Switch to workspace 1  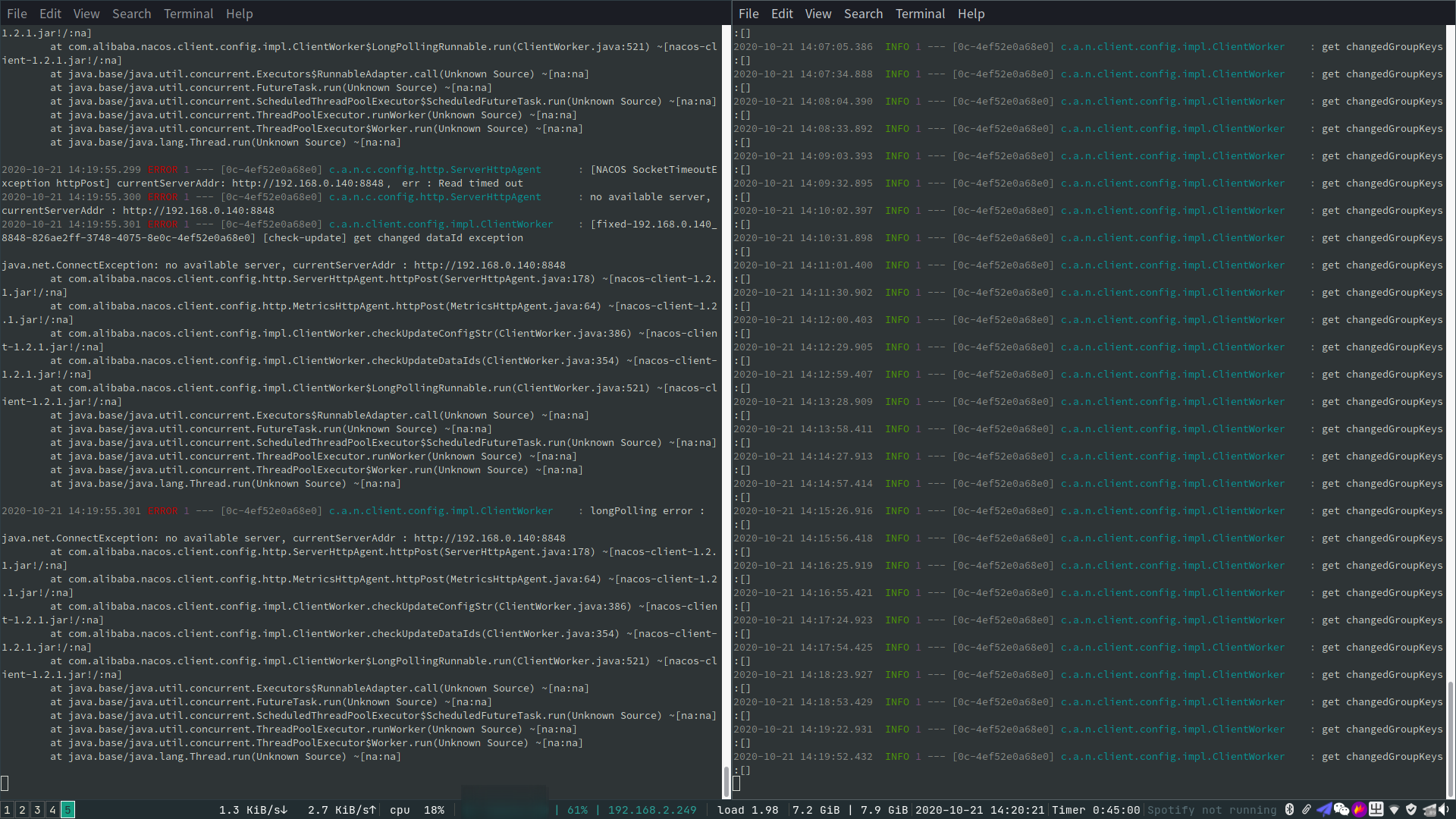point(7,810)
